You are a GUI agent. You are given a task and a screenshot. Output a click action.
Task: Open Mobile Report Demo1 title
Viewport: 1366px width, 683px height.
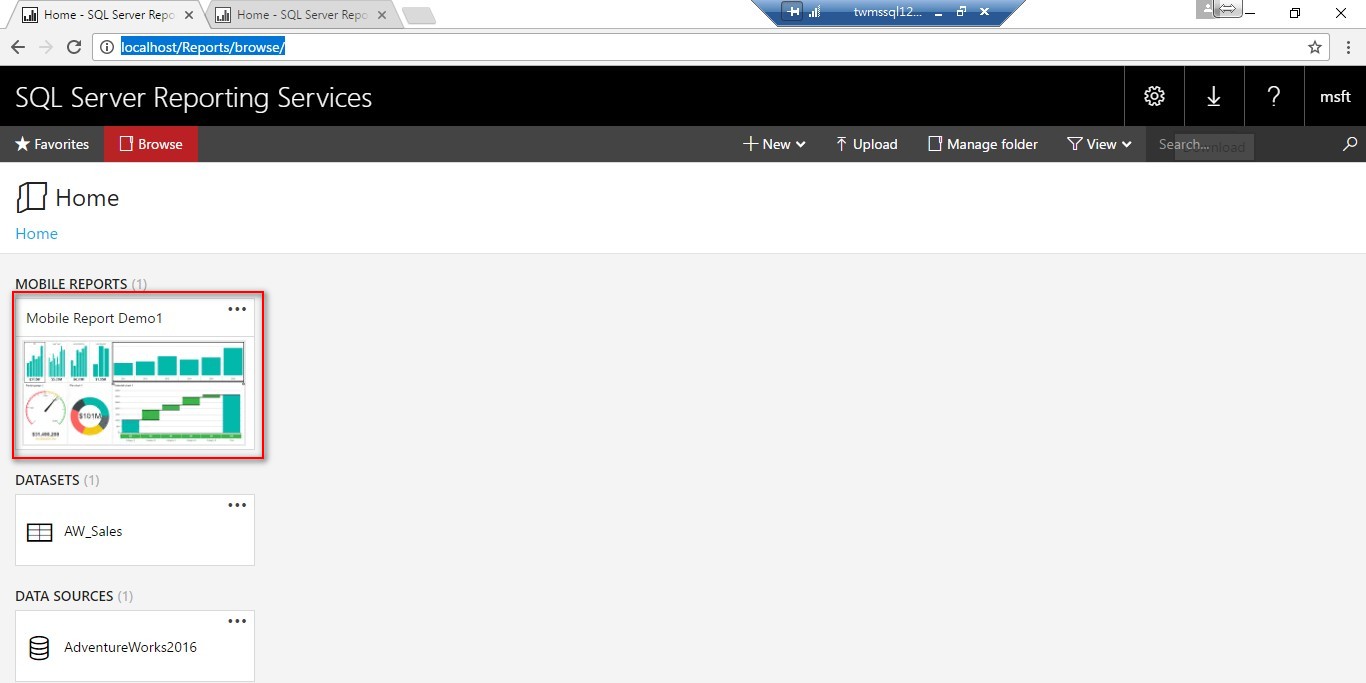tap(94, 318)
